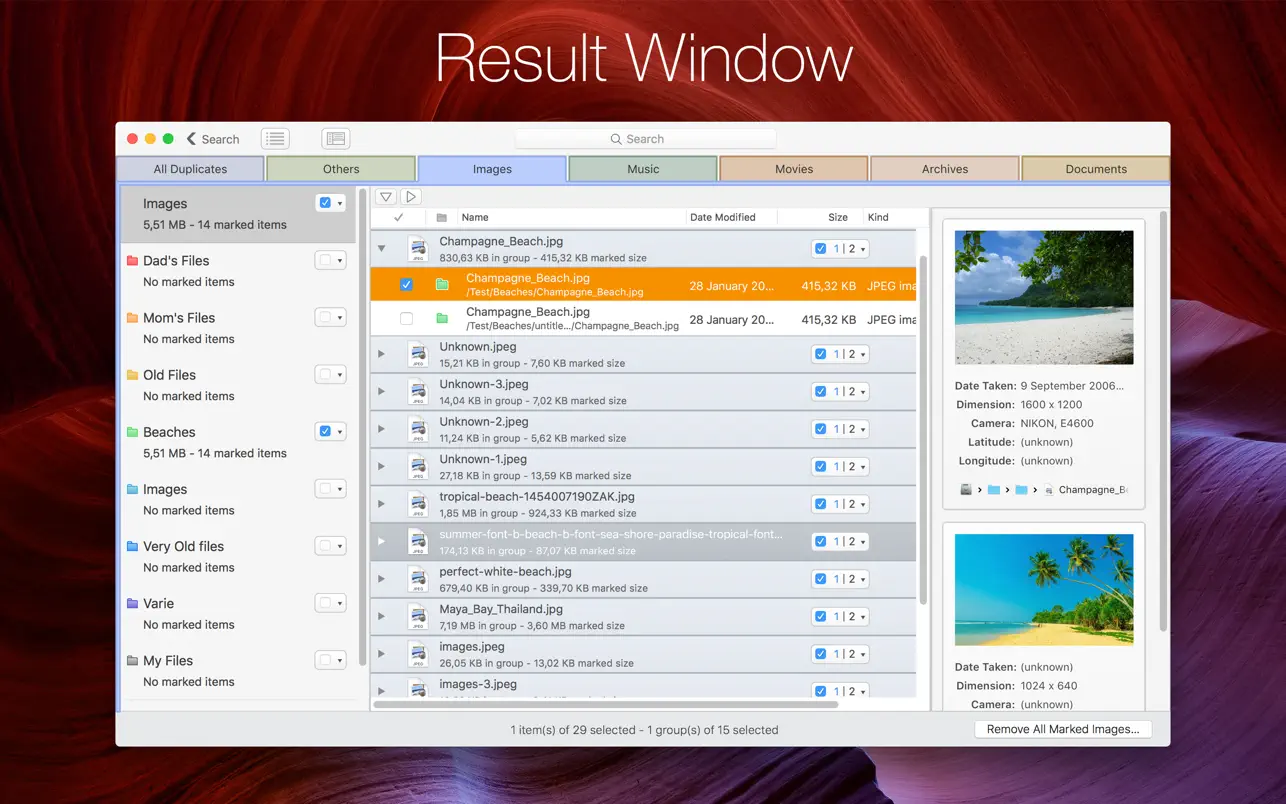Screen dimensions: 1286x804
Task: Click the red Dad's Files folder icon
Action: coord(132,261)
